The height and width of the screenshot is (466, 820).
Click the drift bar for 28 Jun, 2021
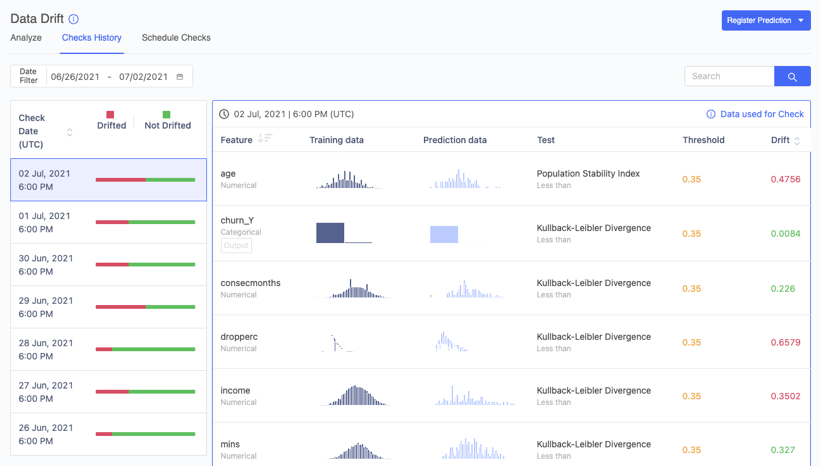point(145,349)
